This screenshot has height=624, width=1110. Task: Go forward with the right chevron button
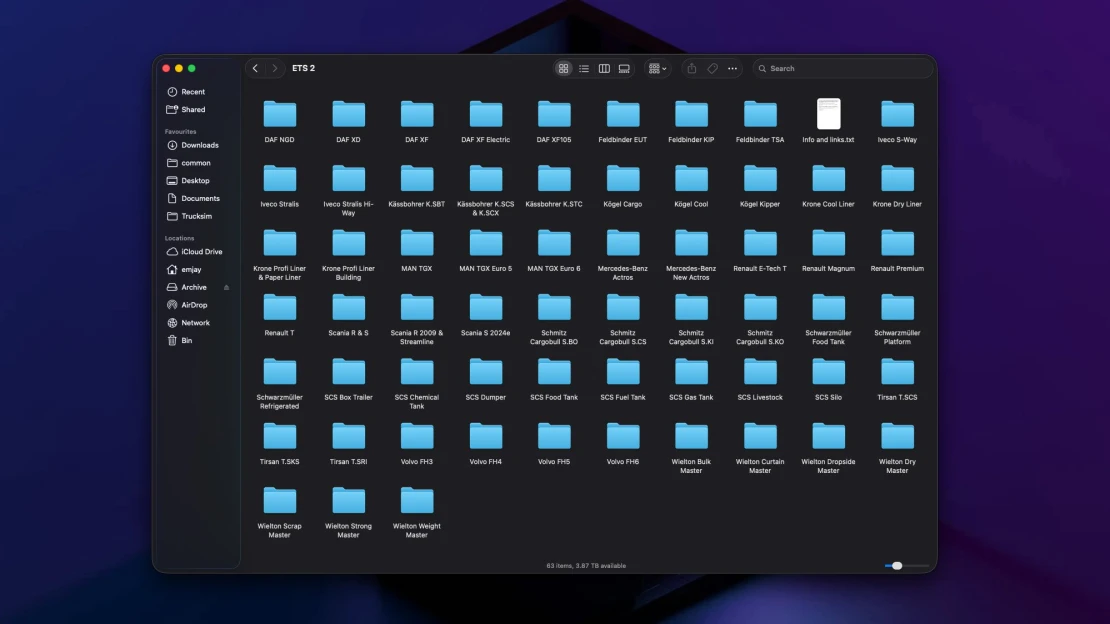point(275,69)
